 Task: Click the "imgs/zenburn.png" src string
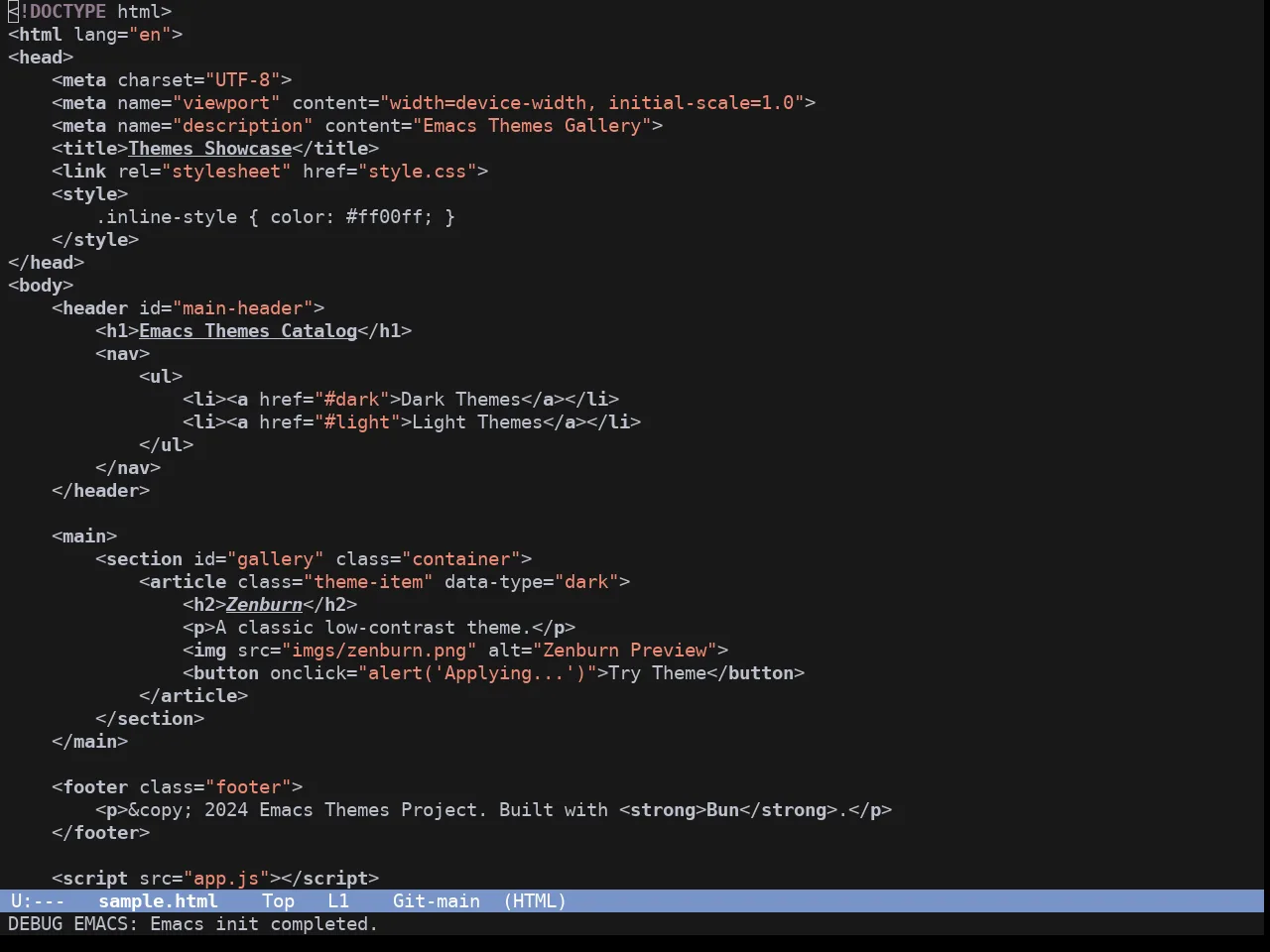pos(379,651)
